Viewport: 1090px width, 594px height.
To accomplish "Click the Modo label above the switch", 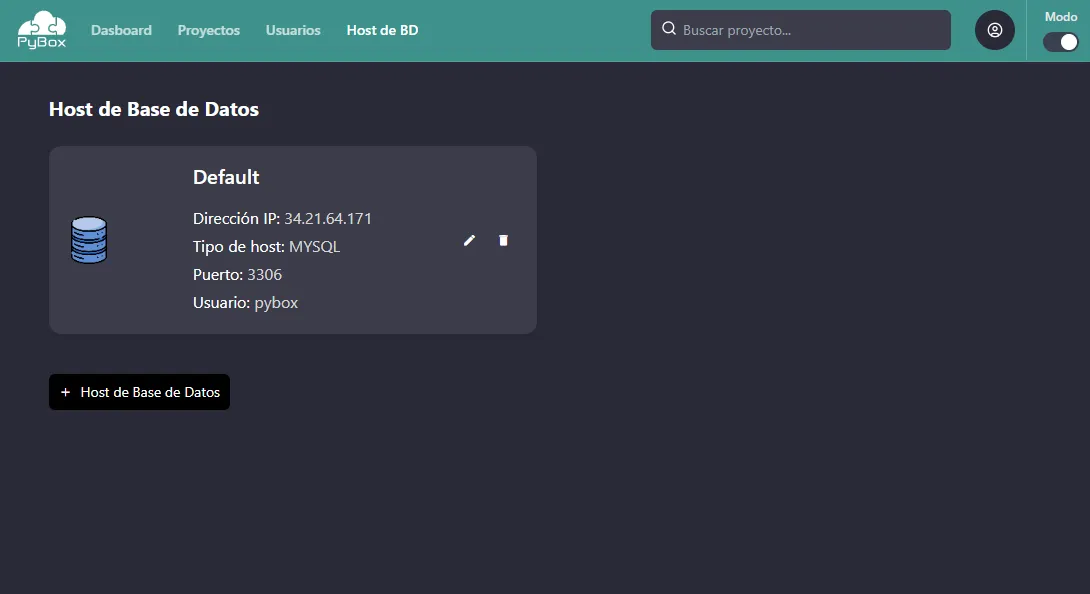I will tap(1061, 17).
